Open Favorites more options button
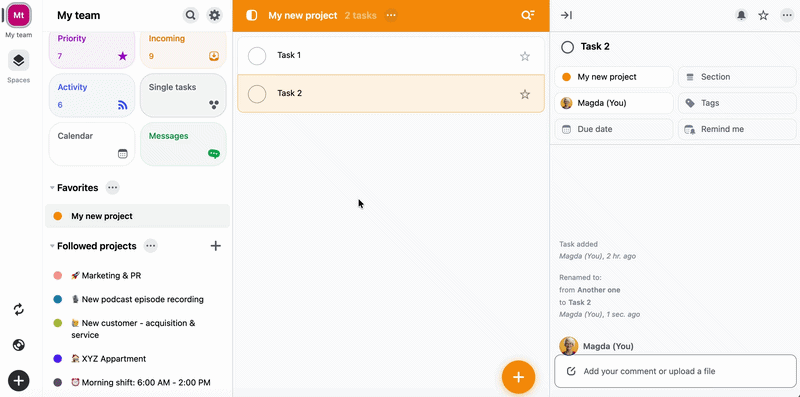800x397 pixels. (113, 188)
